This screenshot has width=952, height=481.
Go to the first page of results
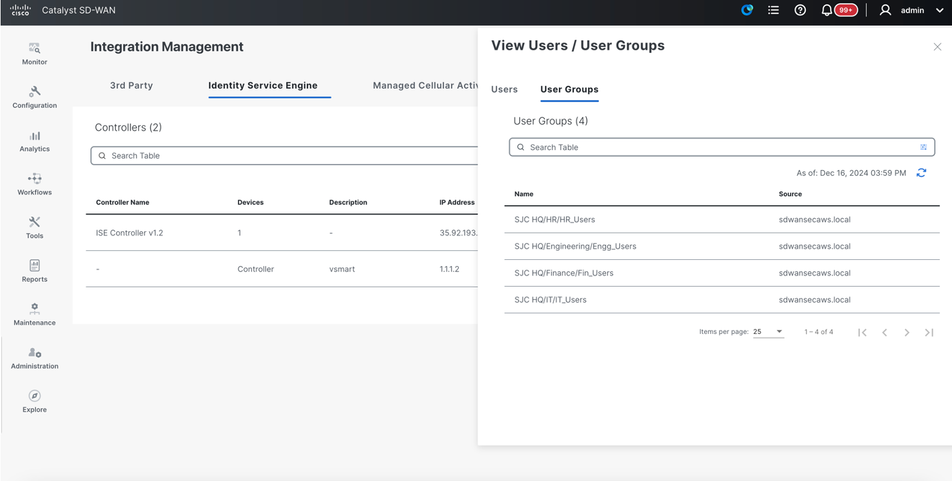[x=862, y=332]
